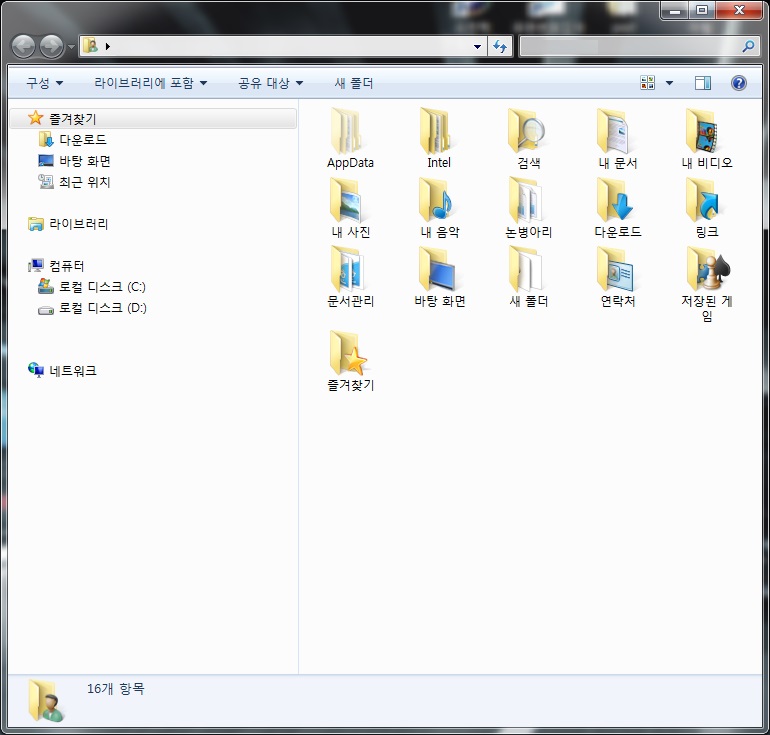Click the Forward navigation button
The width and height of the screenshot is (770, 735).
52,47
